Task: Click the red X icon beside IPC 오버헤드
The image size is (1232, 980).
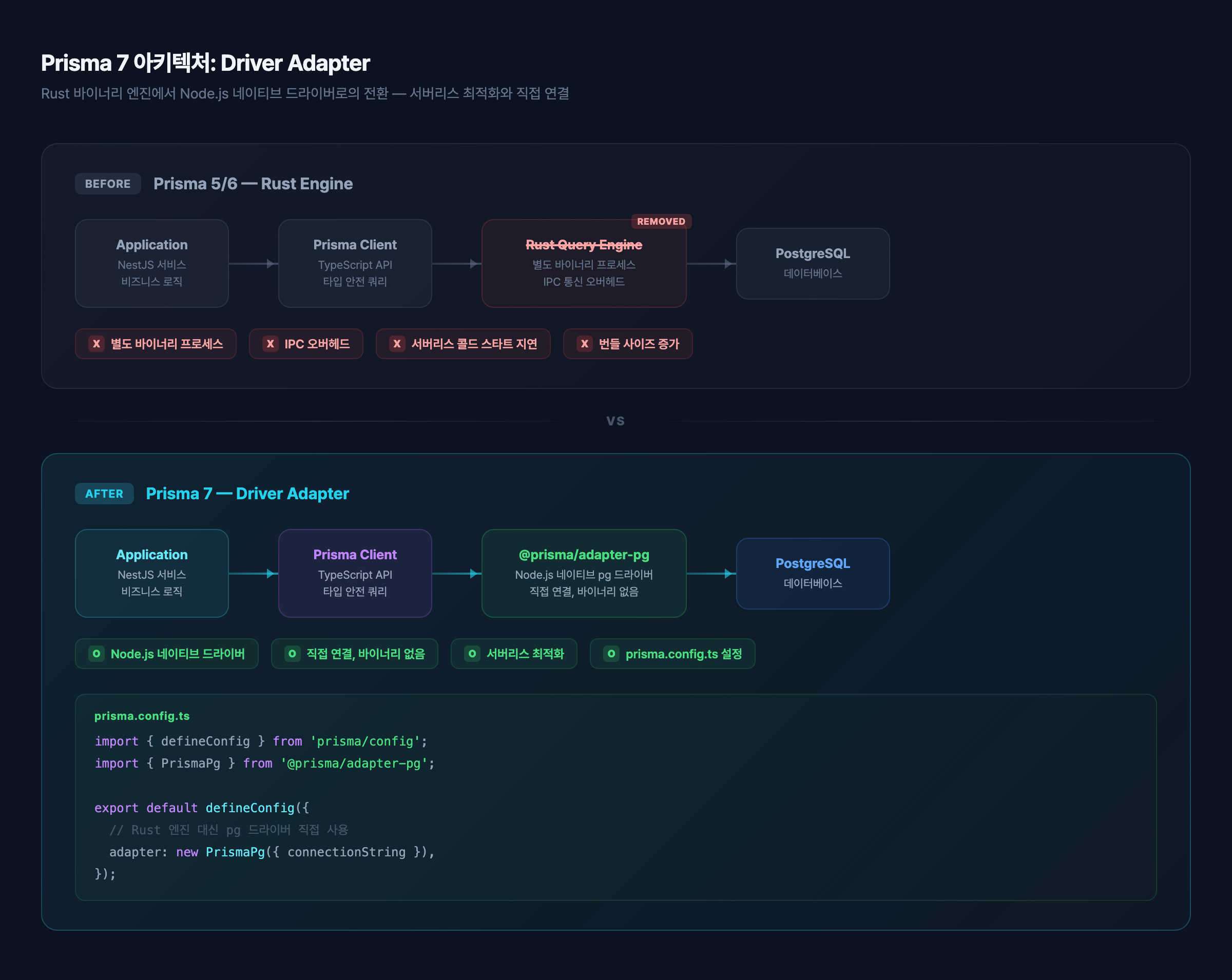Action: pos(271,344)
